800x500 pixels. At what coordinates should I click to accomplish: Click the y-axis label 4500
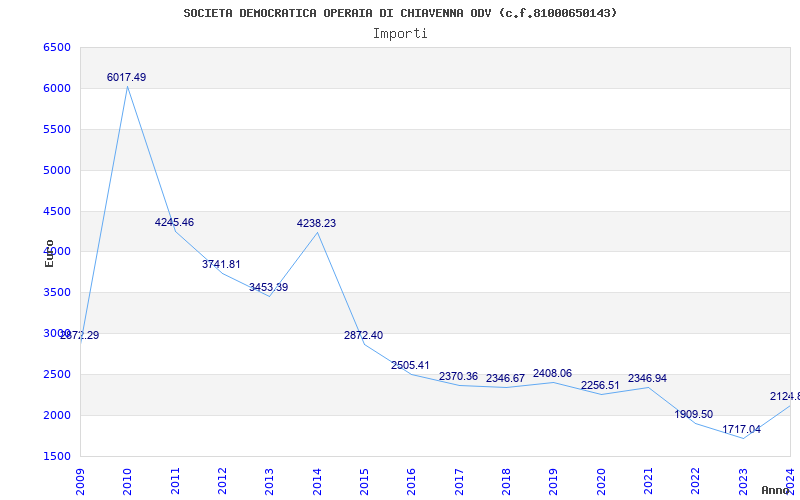pyautogui.click(x=57, y=211)
